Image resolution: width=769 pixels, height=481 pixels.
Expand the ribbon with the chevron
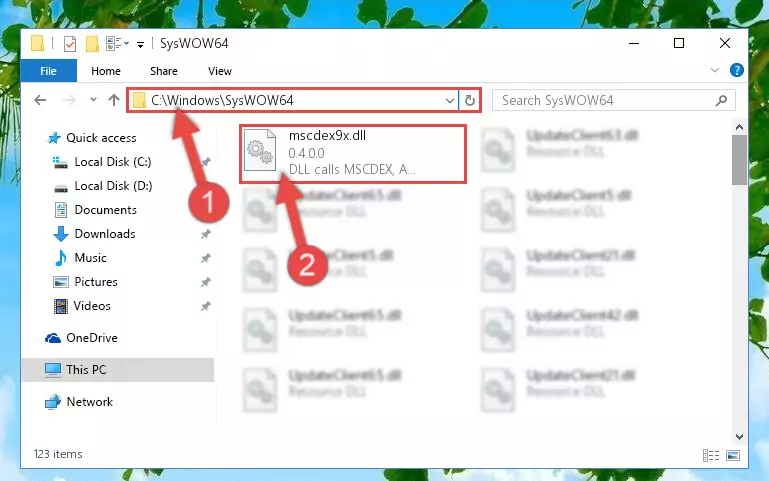coord(715,71)
